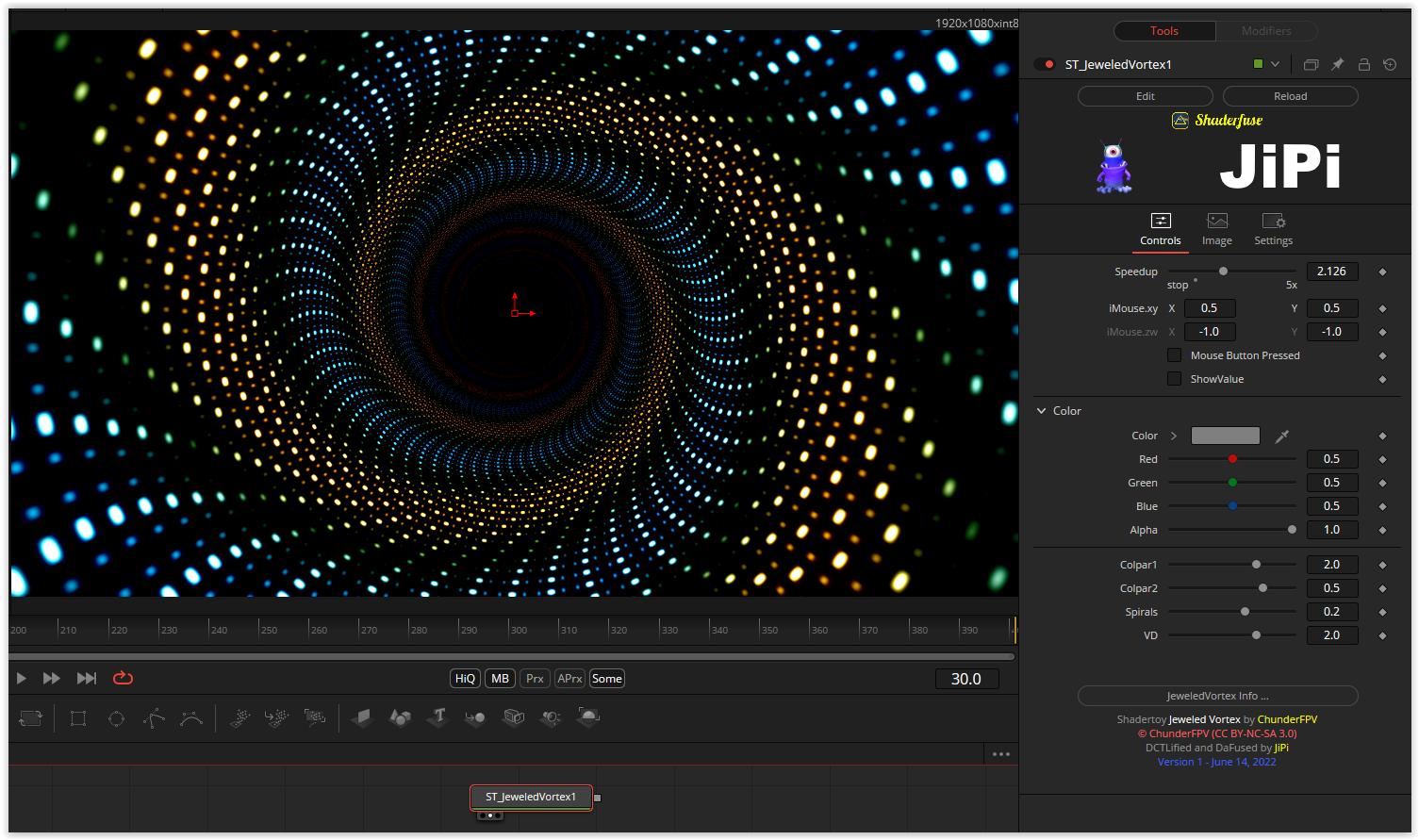Image resolution: width=1419 pixels, height=840 pixels.
Task: Click the Spirals keyframe diamond
Action: point(1382,613)
